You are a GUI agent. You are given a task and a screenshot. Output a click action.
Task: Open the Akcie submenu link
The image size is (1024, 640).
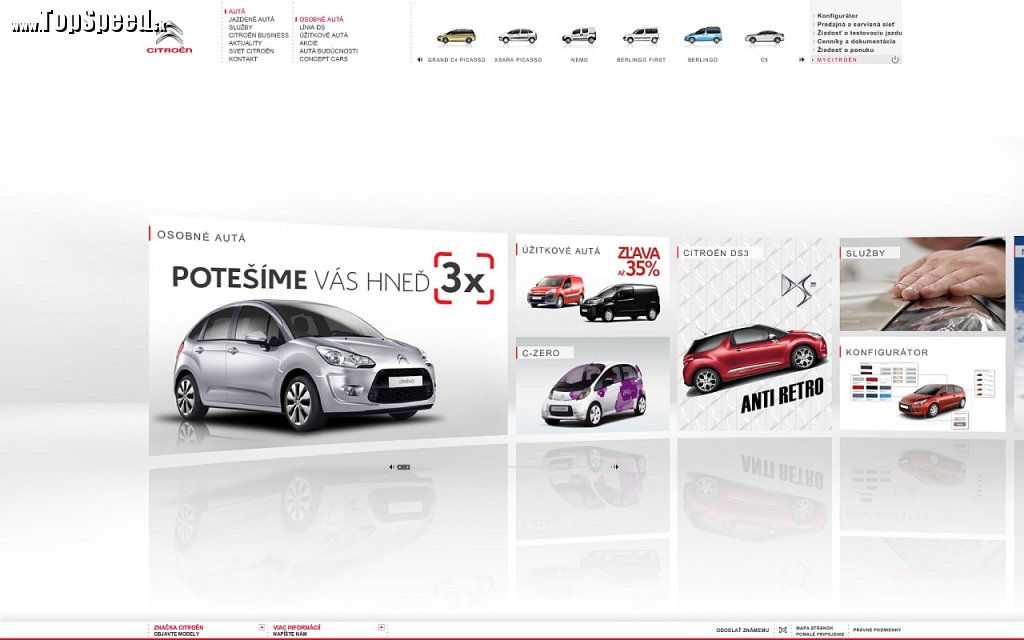pos(308,43)
